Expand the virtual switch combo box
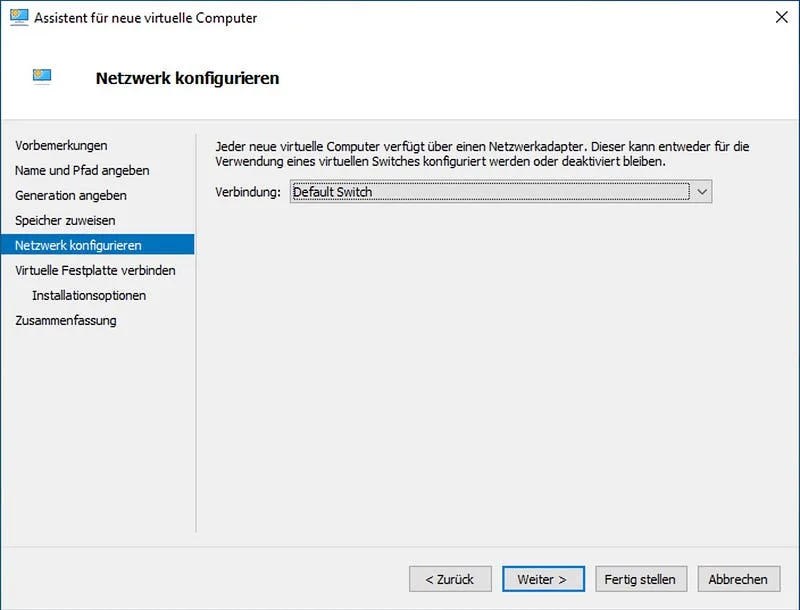This screenshot has width=800, height=610. [702, 191]
